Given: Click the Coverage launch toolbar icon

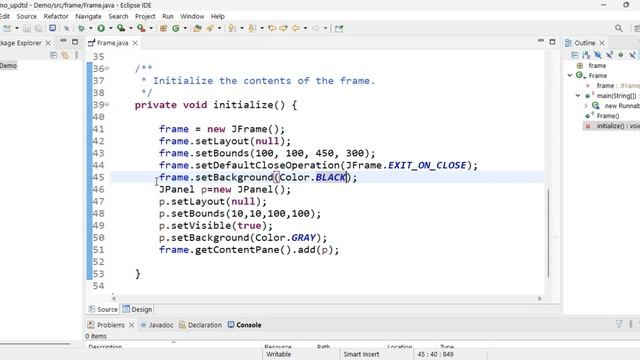Looking at the screenshot, I should tap(121, 28).
